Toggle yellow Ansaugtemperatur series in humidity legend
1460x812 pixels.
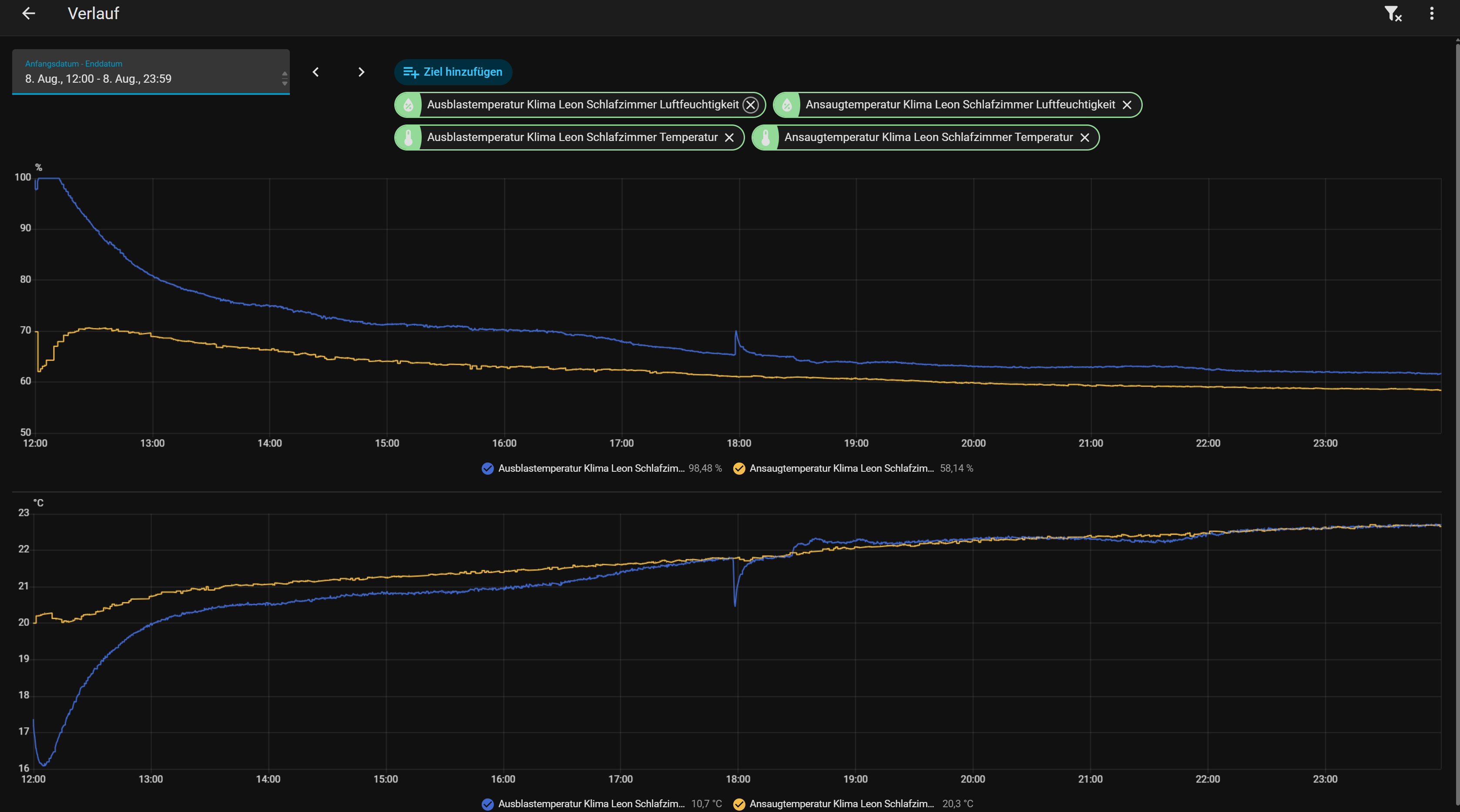739,469
